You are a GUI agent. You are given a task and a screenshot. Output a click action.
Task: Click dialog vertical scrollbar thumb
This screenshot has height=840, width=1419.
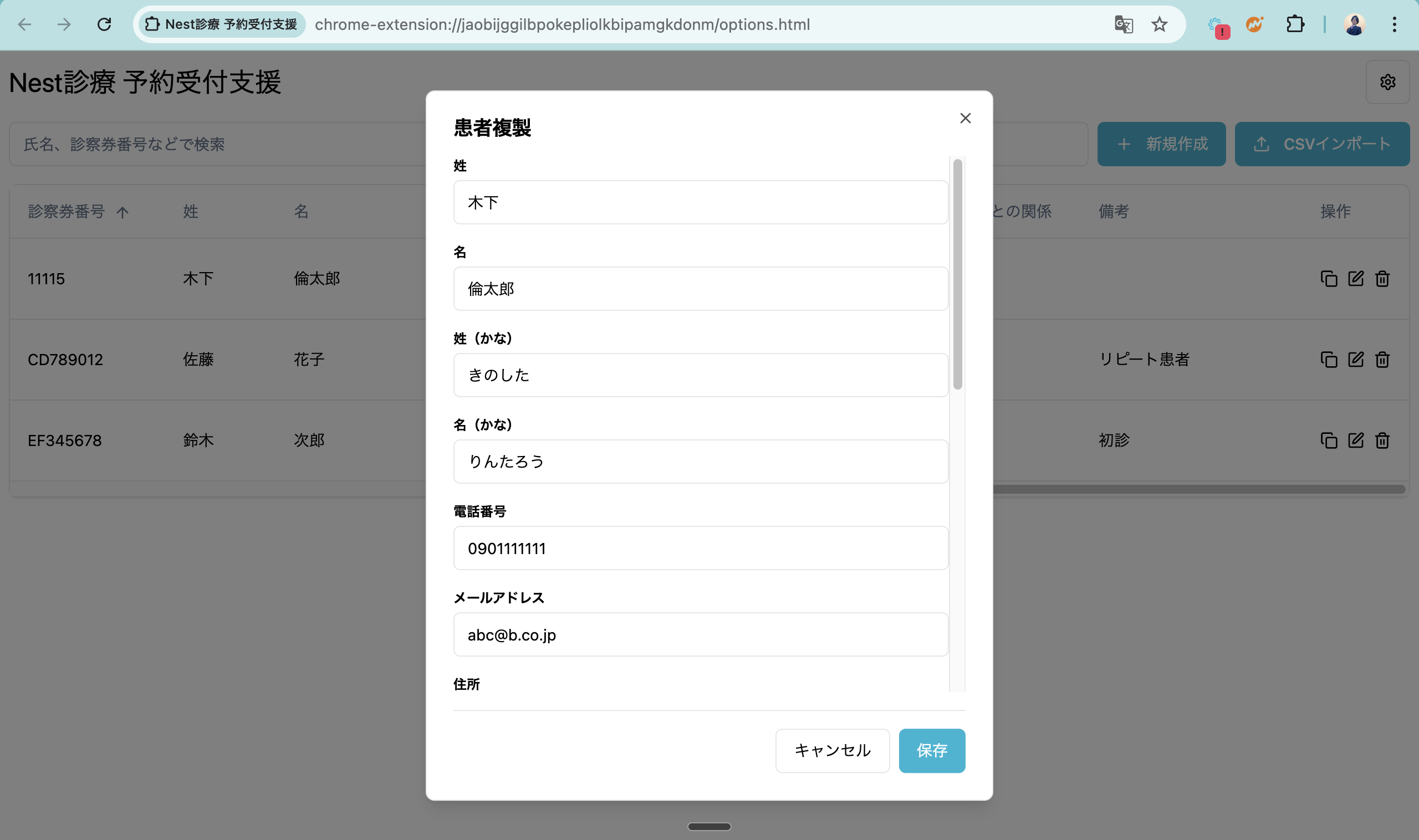click(x=957, y=274)
